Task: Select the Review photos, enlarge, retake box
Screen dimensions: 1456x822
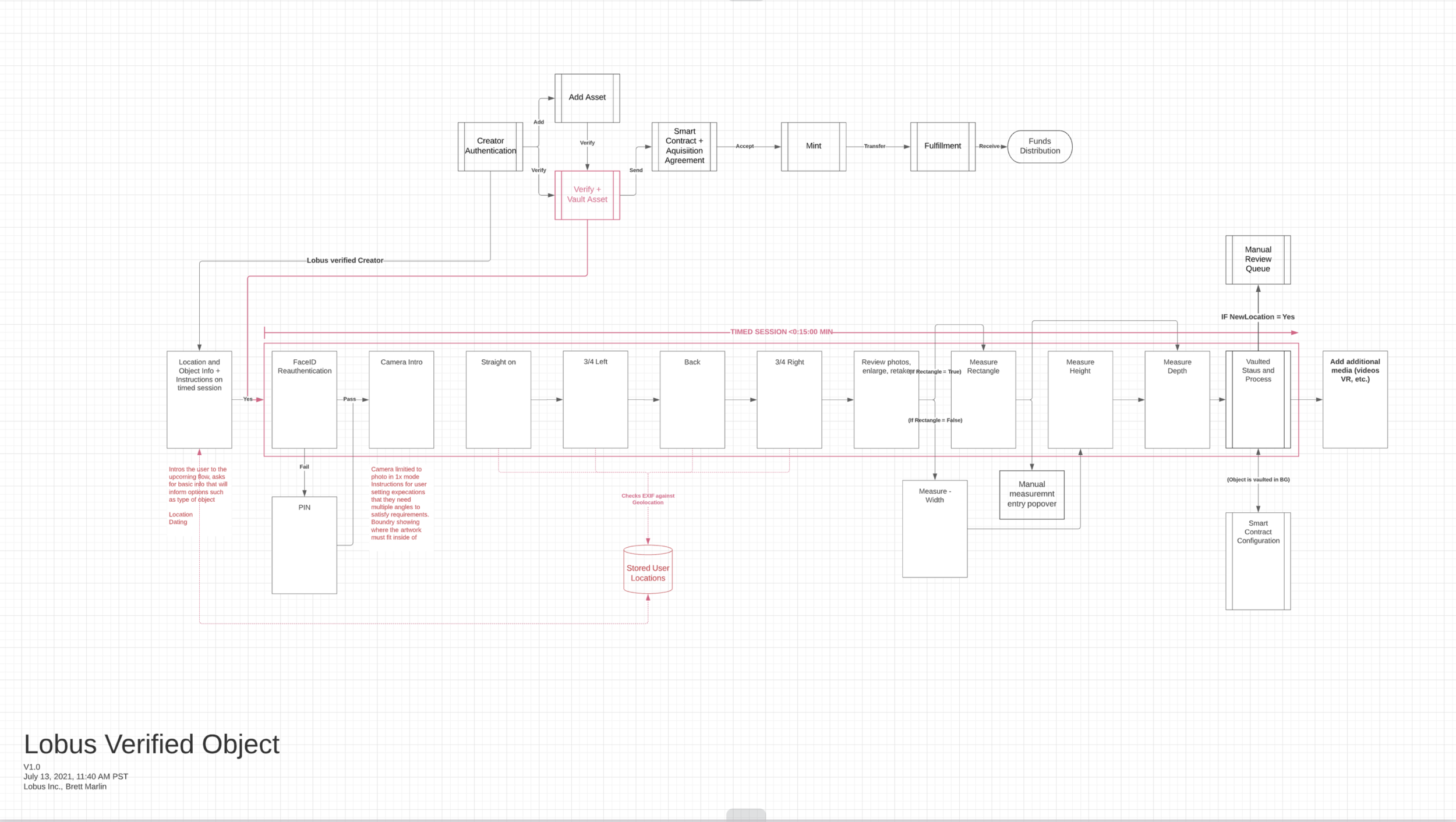Action: (x=886, y=399)
